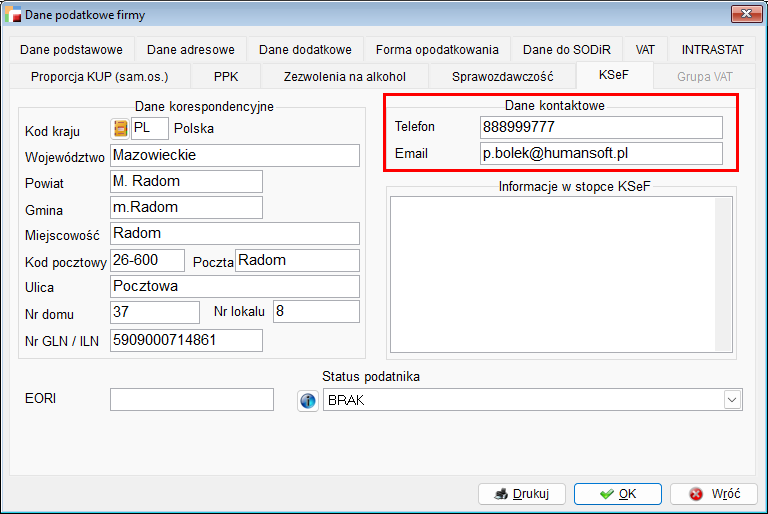The width and height of the screenshot is (768, 514).
Task: Click the Nr GLN / ILN field
Action: pyautogui.click(x=185, y=340)
